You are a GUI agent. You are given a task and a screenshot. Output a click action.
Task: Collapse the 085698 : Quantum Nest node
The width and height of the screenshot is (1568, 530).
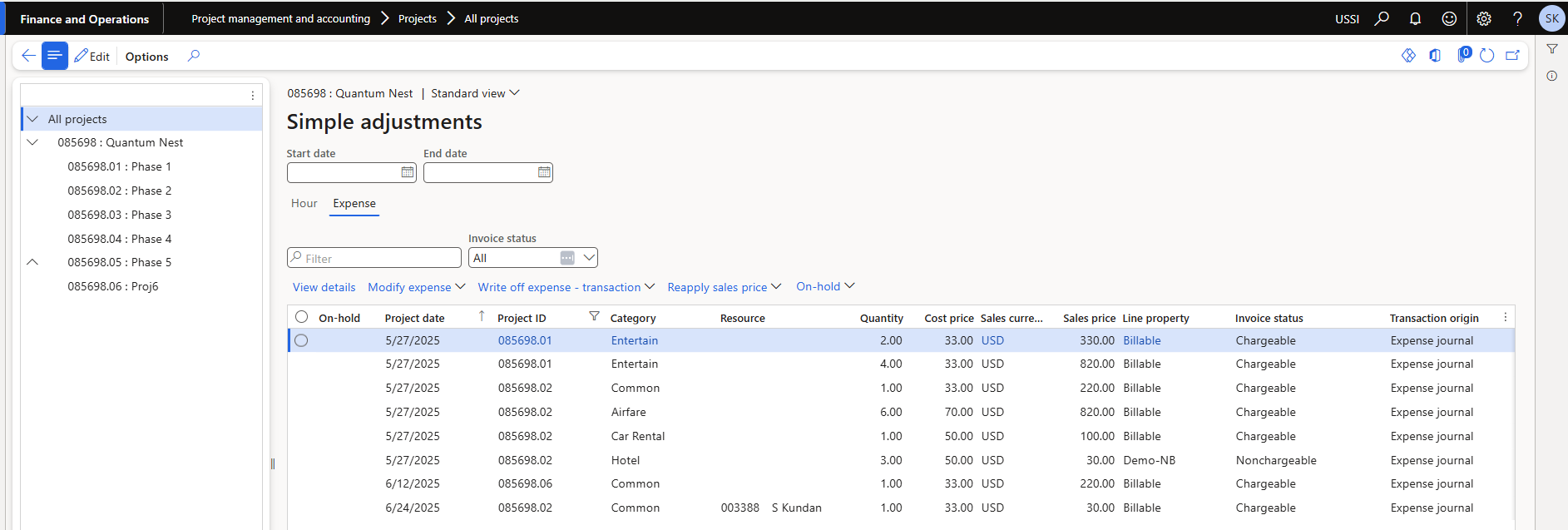32,142
